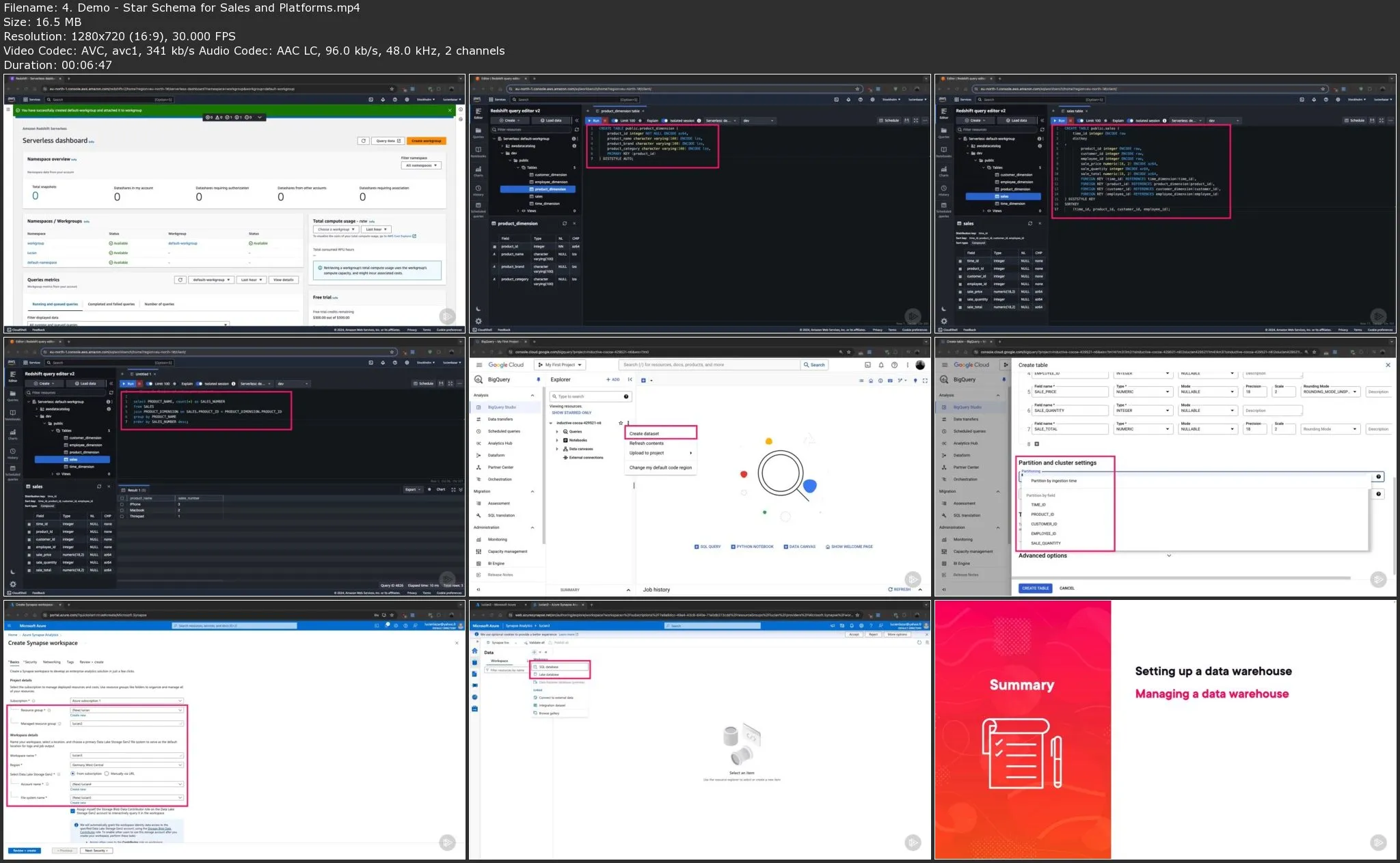Viewport: 1400px width, 863px height.
Task: Open the My First Project picker dropdown
Action: (559, 365)
